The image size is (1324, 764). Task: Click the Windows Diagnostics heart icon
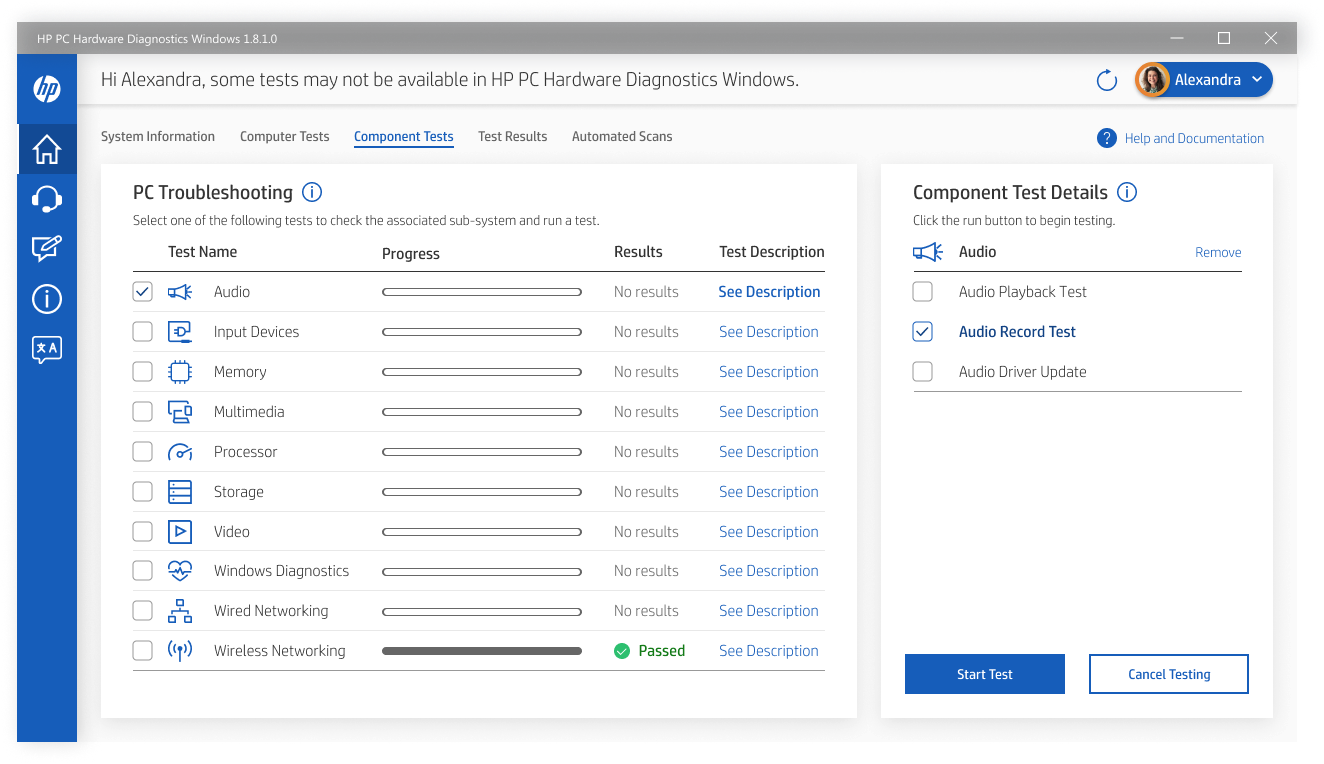(180, 571)
